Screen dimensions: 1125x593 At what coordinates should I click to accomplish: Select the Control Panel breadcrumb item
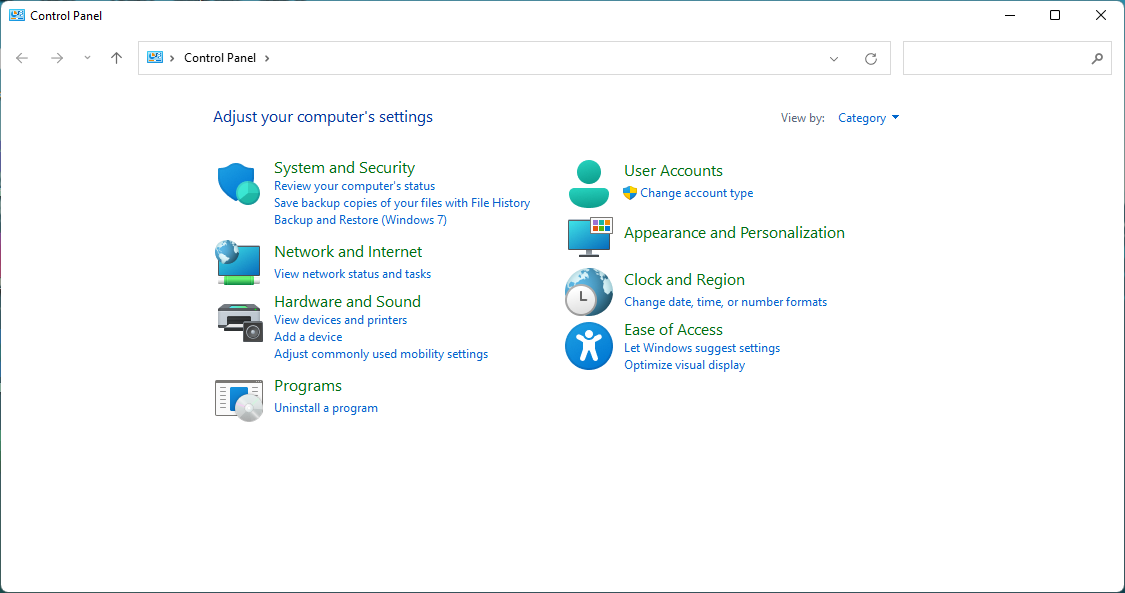pyautogui.click(x=220, y=58)
